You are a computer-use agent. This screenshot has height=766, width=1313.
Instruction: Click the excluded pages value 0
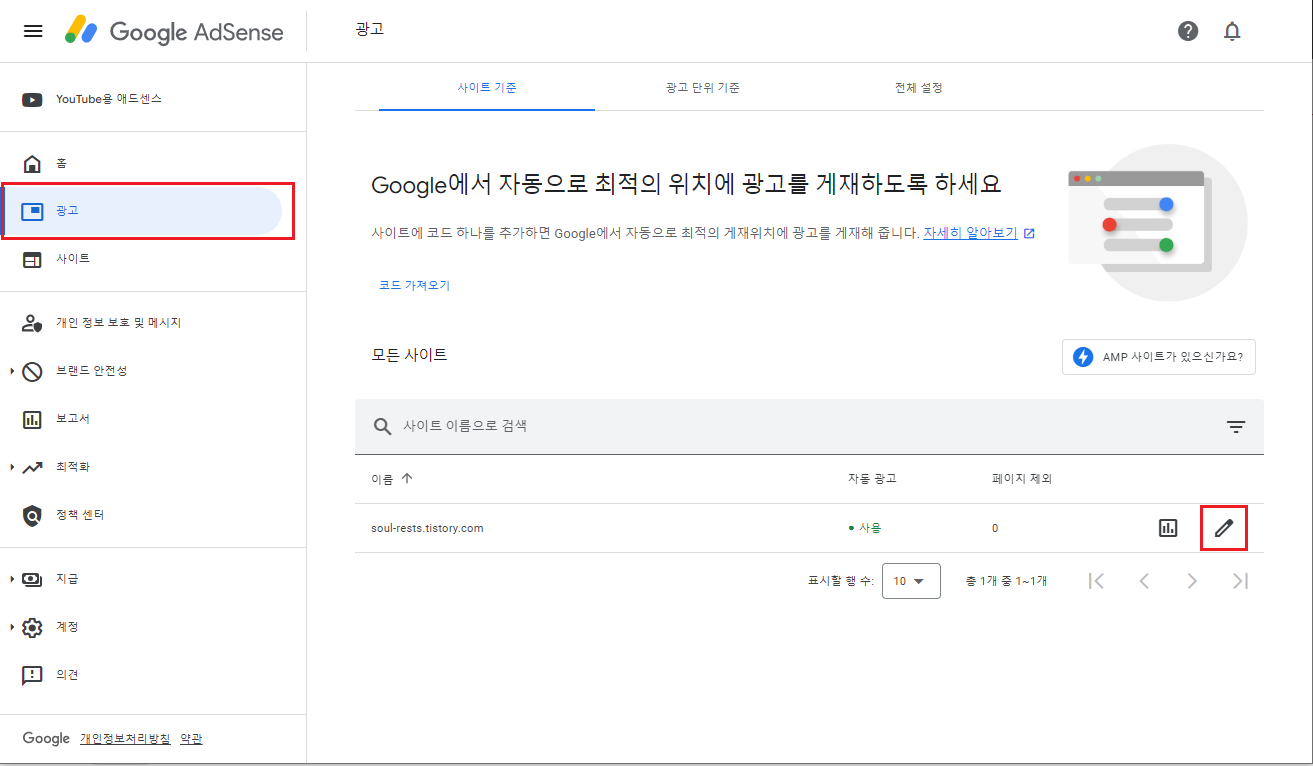[x=995, y=528]
